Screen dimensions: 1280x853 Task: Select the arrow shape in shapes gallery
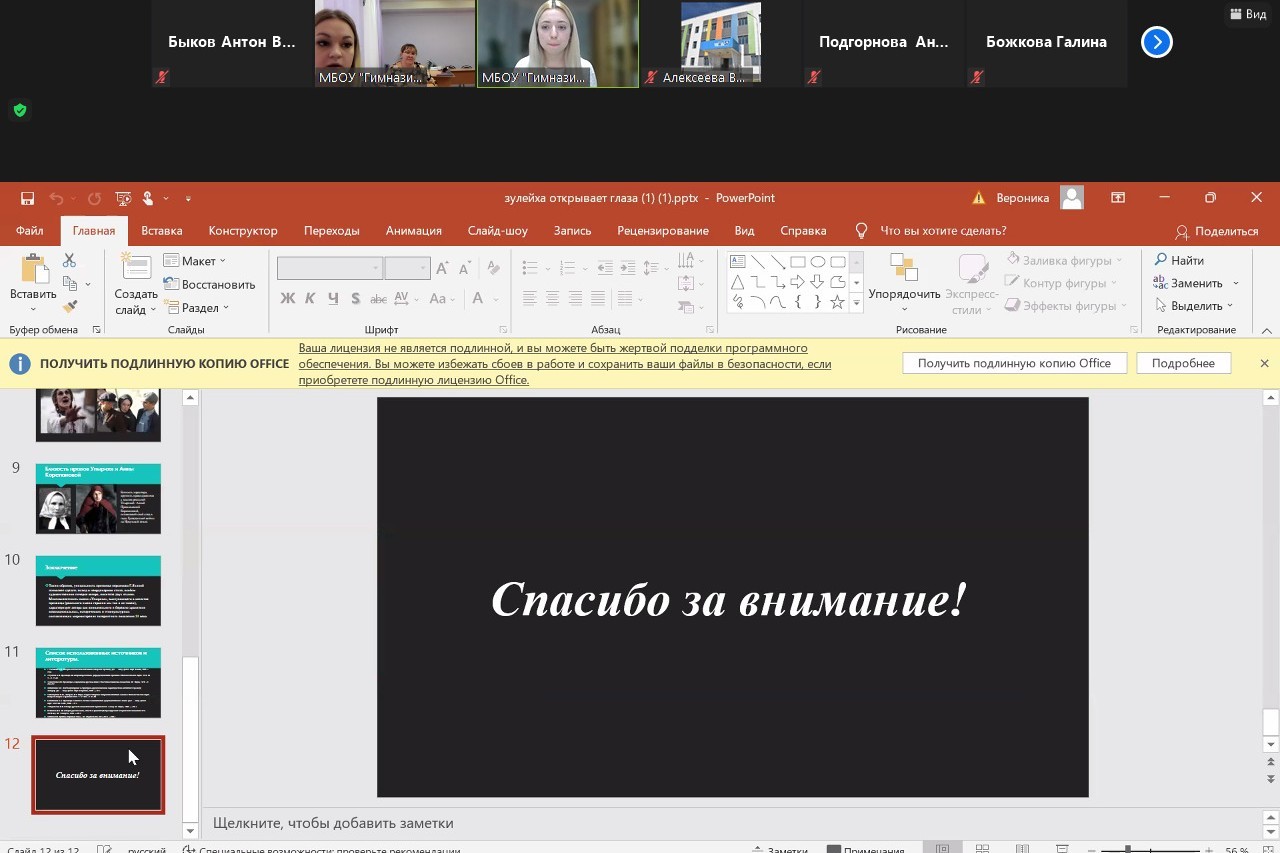click(797, 281)
